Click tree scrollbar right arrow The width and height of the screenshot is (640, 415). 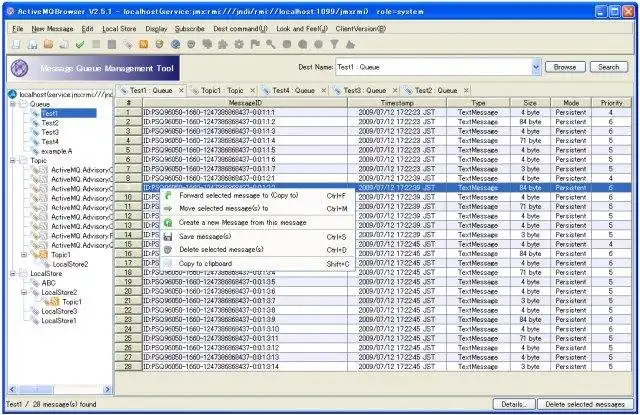[x=108, y=389]
